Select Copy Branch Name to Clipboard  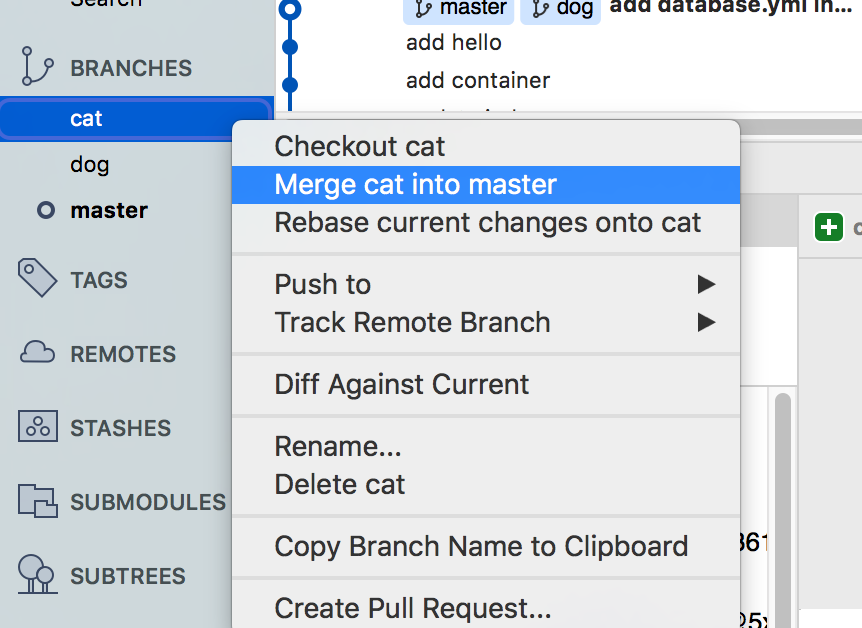[x=481, y=546]
